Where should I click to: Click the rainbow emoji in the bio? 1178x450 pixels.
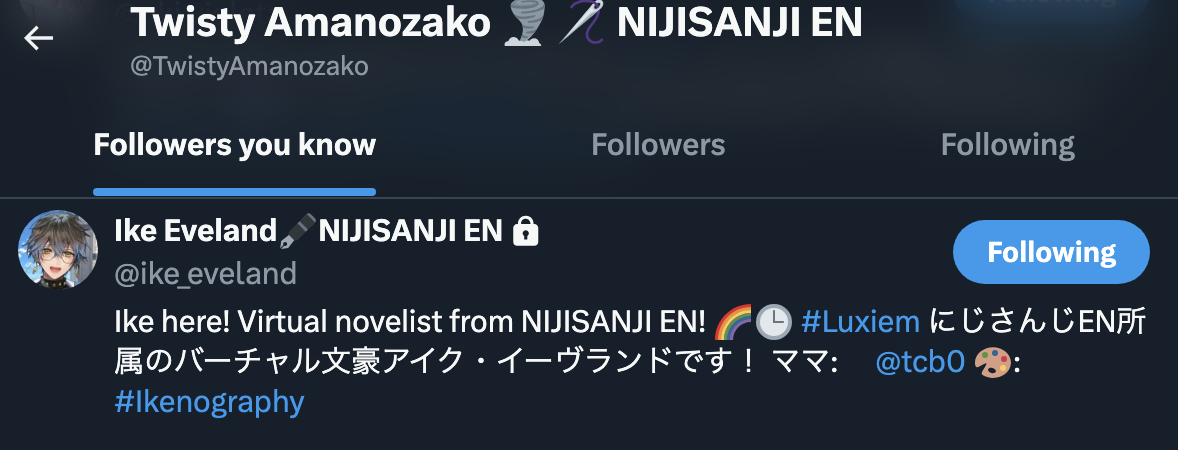[x=732, y=322]
